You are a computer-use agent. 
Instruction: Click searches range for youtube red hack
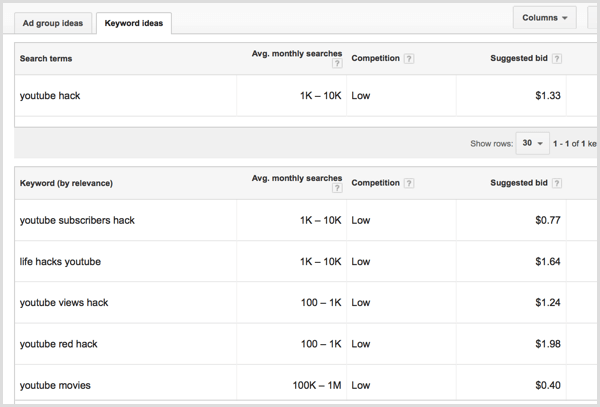(x=321, y=344)
